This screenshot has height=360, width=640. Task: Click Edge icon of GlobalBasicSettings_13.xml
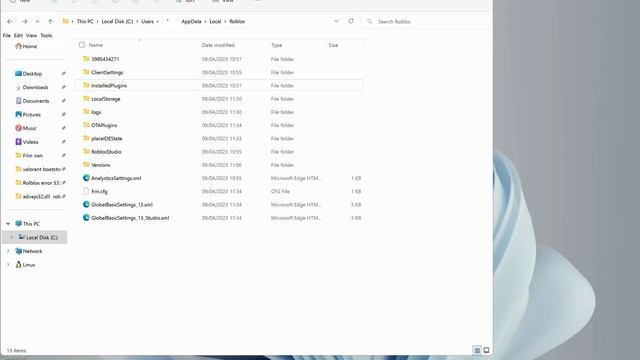[86, 204]
